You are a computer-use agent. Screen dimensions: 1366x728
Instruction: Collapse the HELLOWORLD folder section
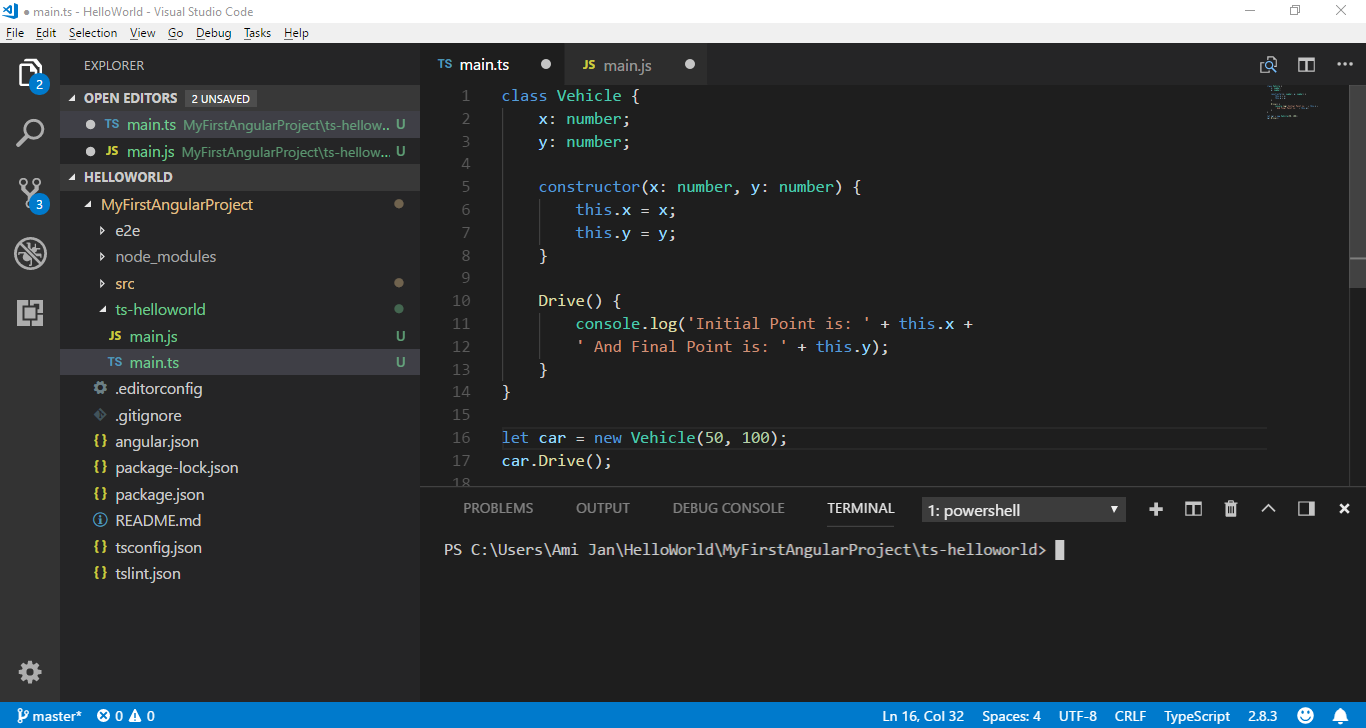[71, 177]
